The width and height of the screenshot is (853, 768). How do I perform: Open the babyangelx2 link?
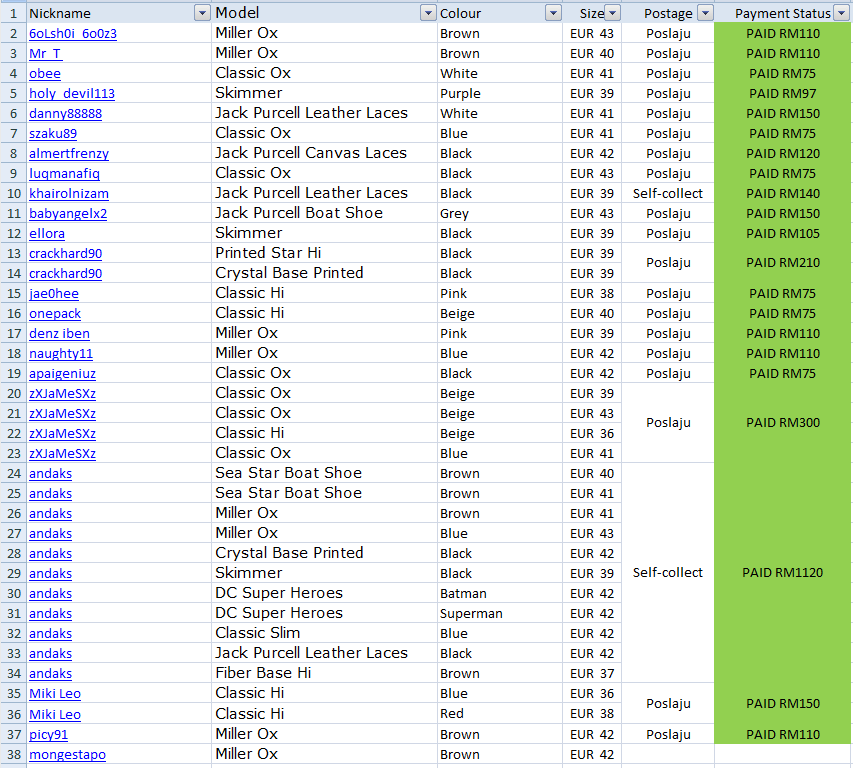(x=68, y=214)
